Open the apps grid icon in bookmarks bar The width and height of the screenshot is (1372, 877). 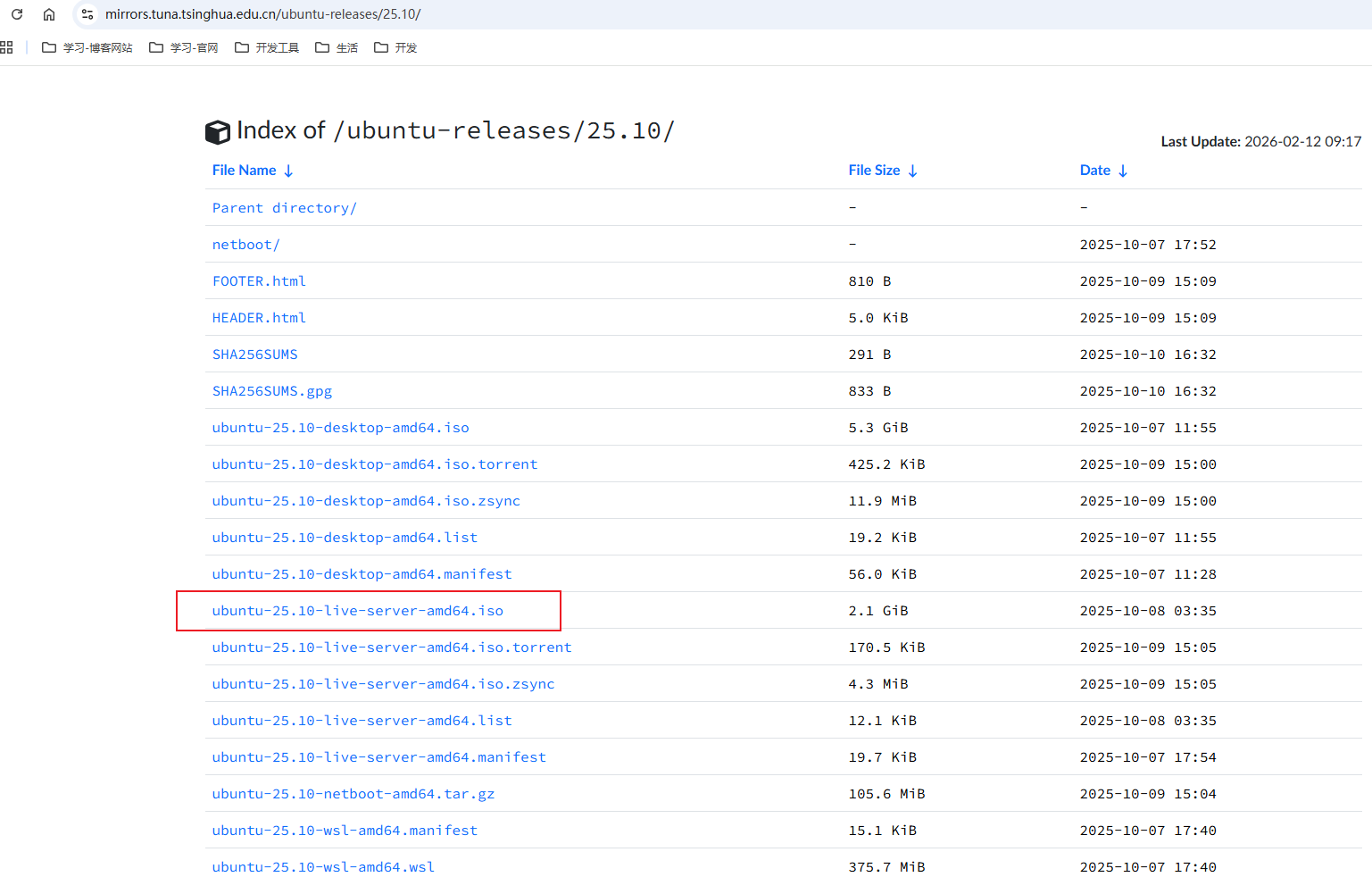pyautogui.click(x=6, y=47)
